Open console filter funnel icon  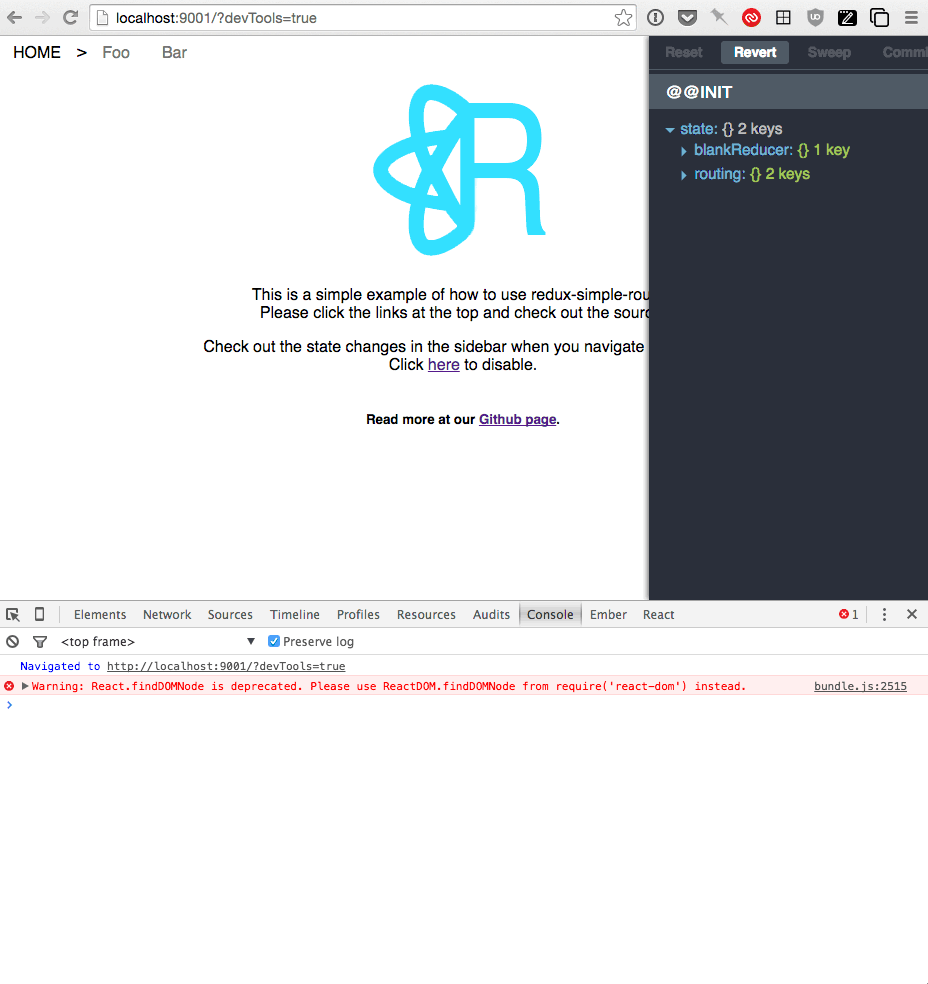[40, 641]
